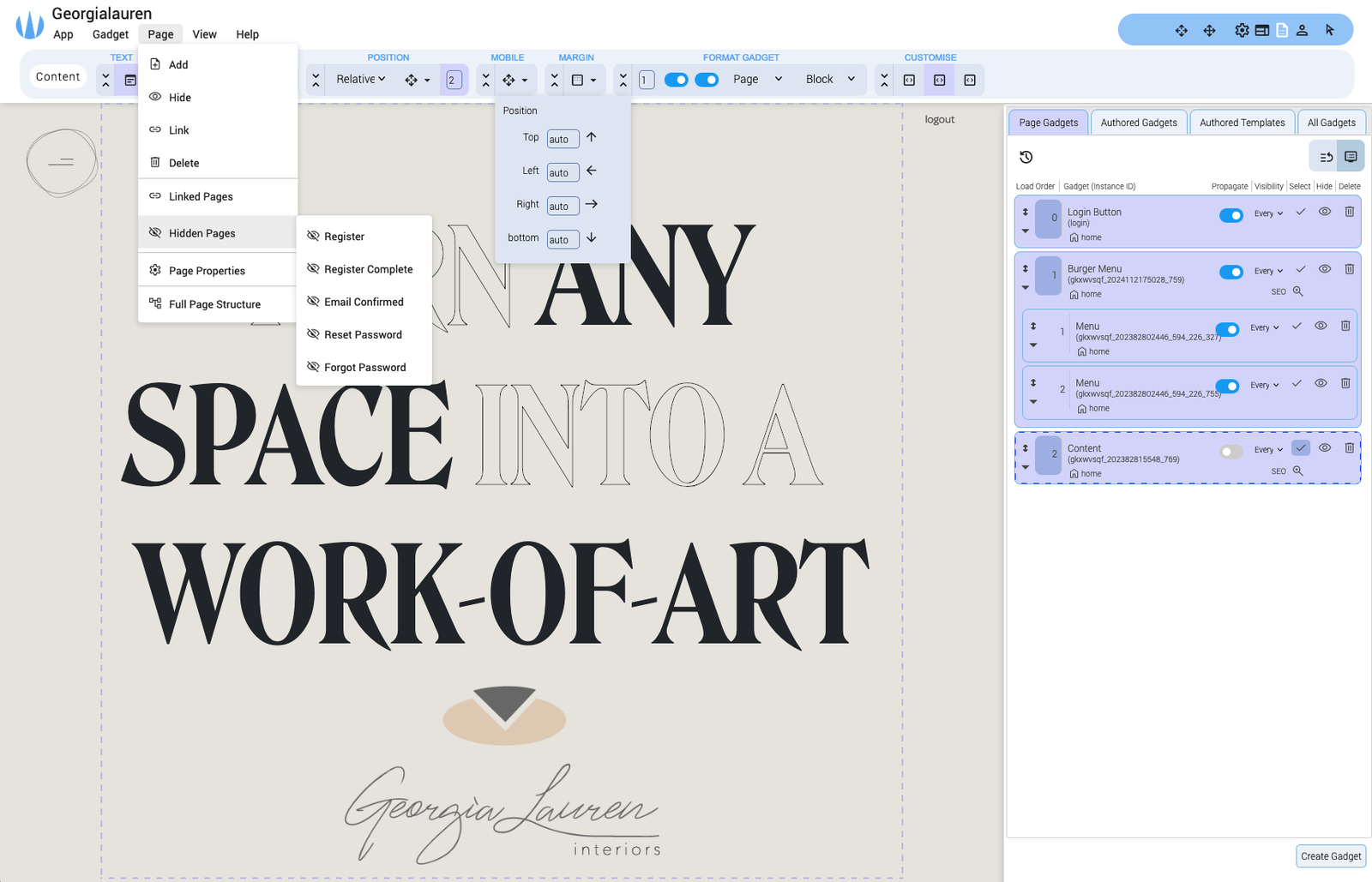Toggle the Propagate switch for Menu item 2
This screenshot has width=1372, height=882.
pos(1227,386)
